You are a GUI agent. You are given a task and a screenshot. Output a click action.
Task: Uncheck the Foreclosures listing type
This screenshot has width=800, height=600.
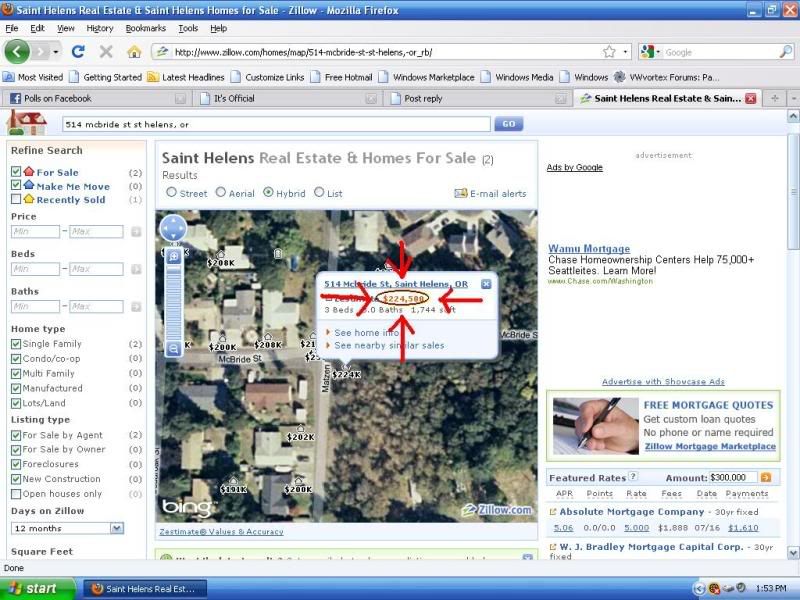pos(16,464)
